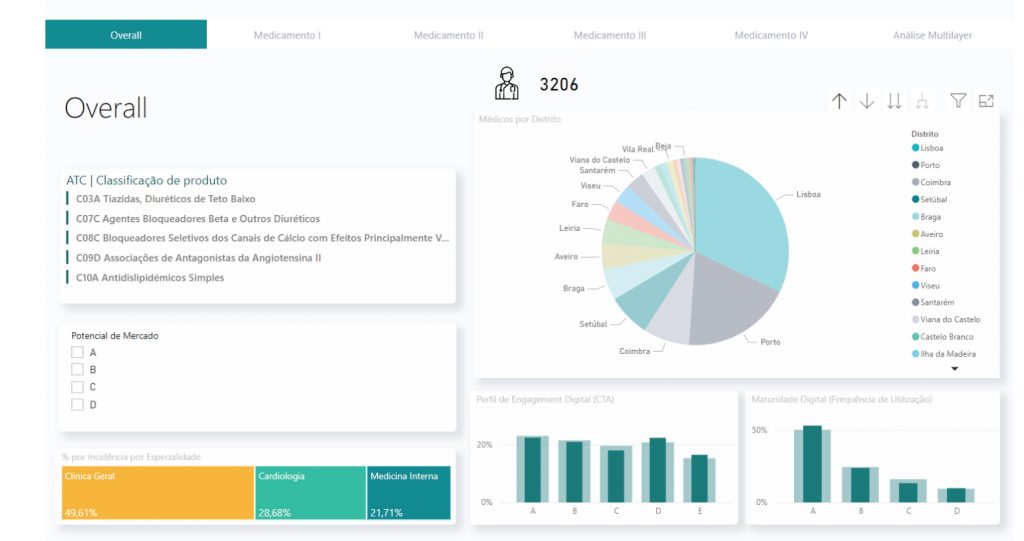Click the Lisboa legend marker

(915, 147)
